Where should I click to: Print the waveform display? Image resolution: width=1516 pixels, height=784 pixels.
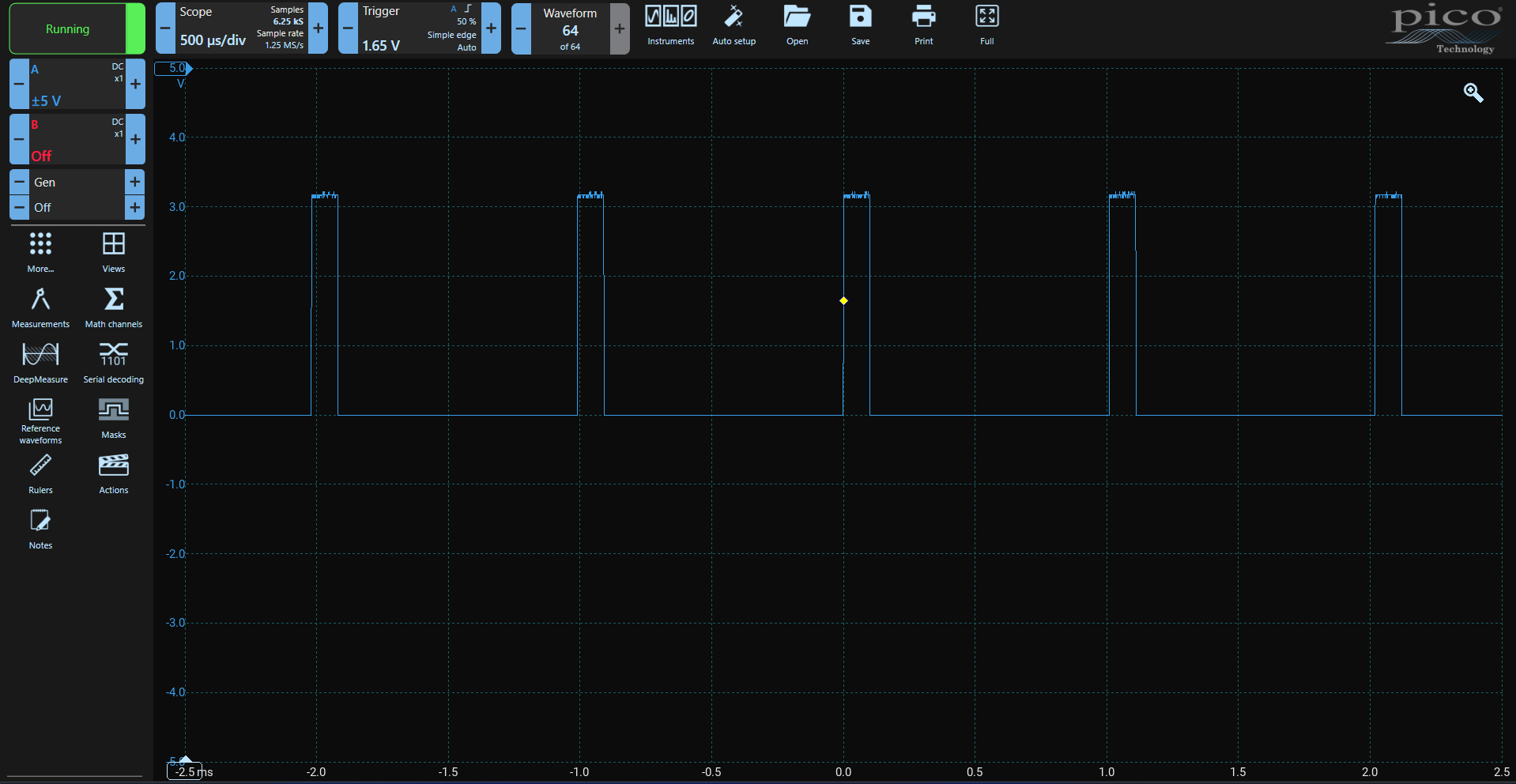pos(923,25)
